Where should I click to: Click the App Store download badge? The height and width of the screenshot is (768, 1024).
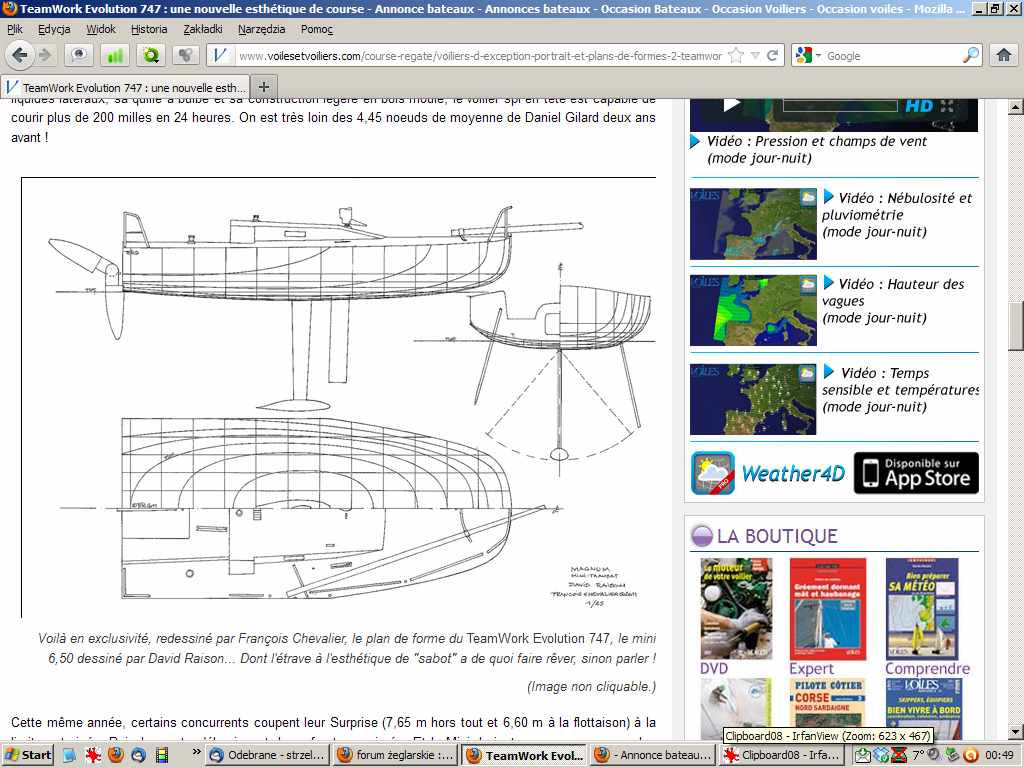(x=916, y=473)
